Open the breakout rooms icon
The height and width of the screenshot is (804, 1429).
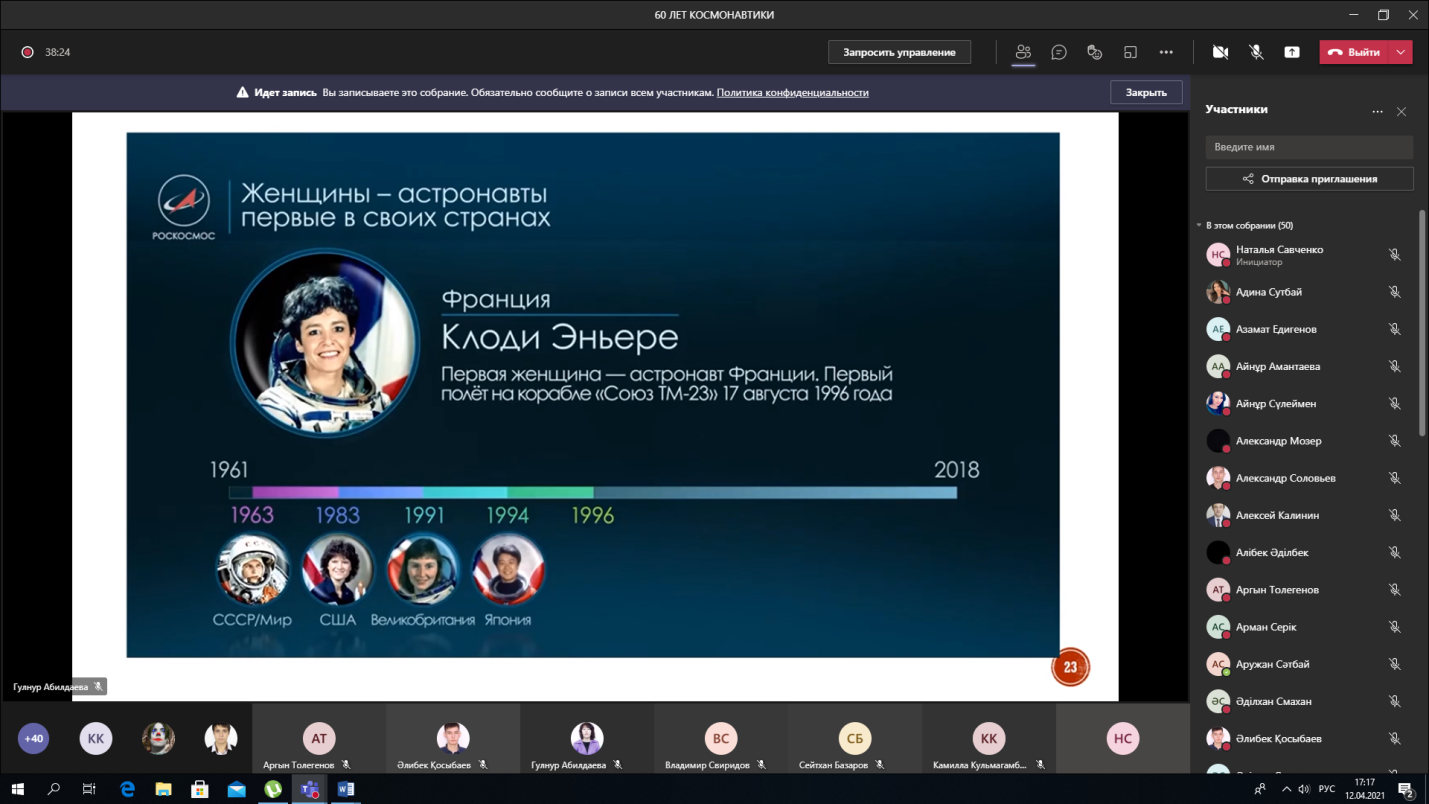tap(1130, 52)
